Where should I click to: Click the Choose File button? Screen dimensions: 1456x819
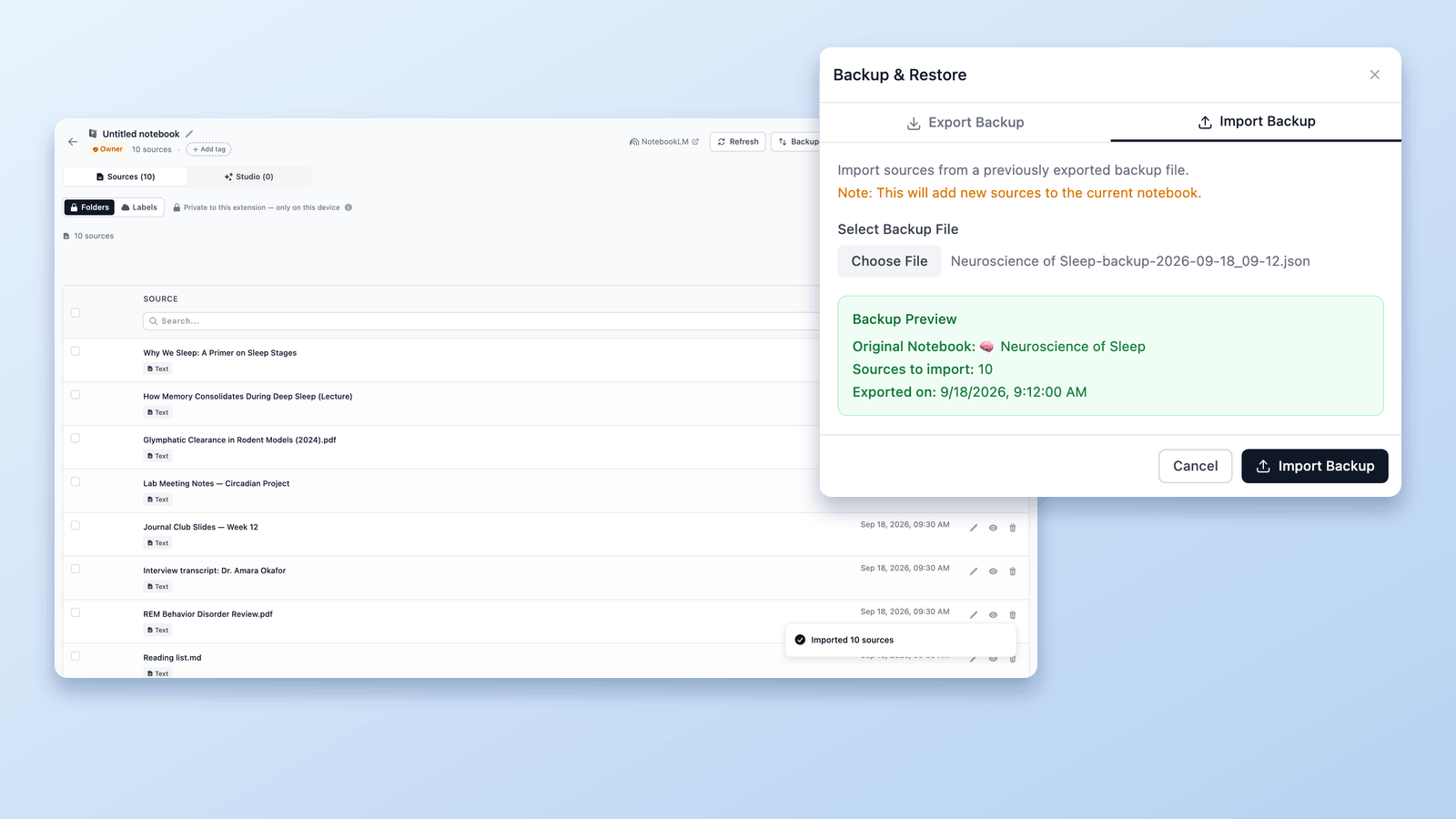click(889, 261)
